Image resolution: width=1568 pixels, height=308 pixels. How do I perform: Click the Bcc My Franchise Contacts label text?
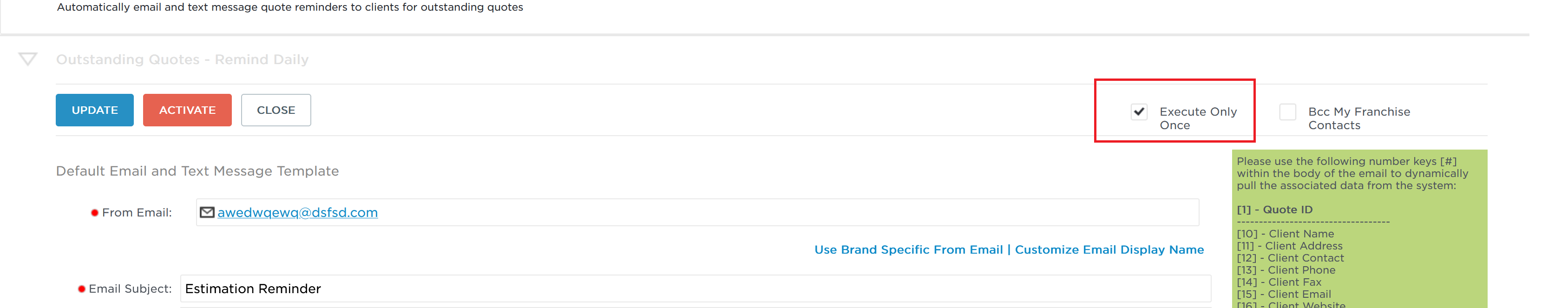1358,118
